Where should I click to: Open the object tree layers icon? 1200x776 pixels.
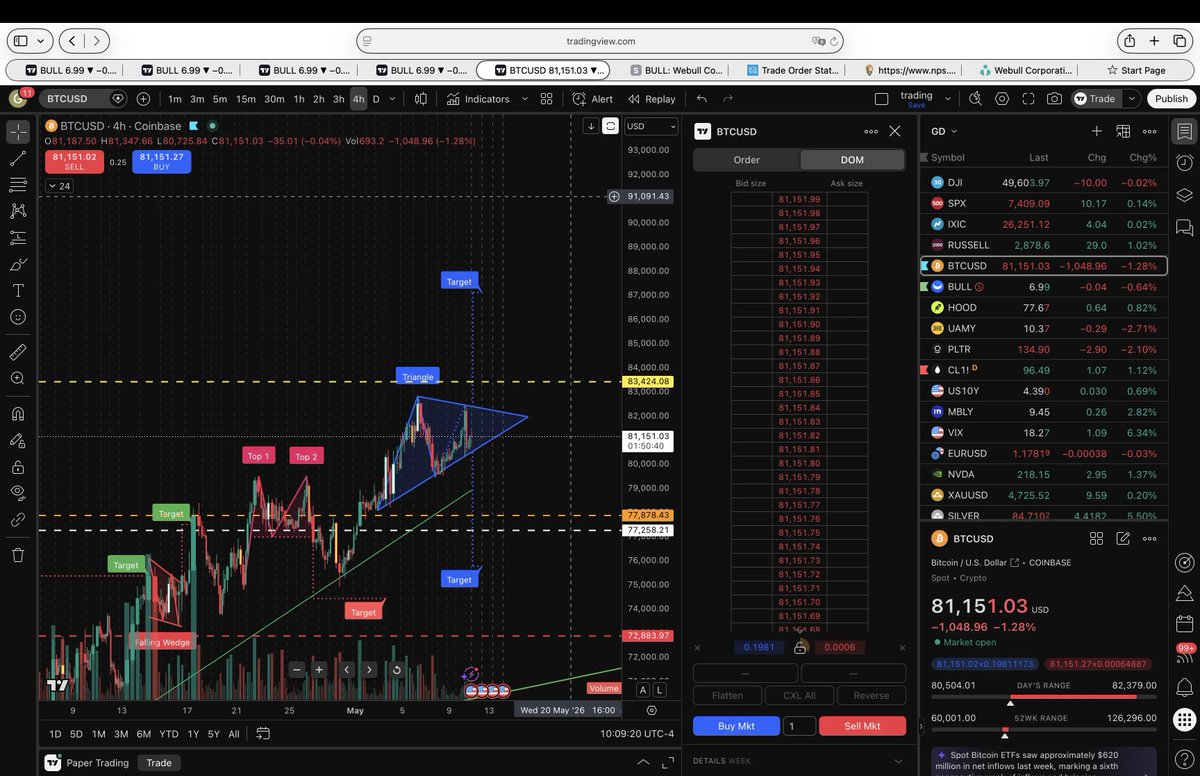[1185, 195]
